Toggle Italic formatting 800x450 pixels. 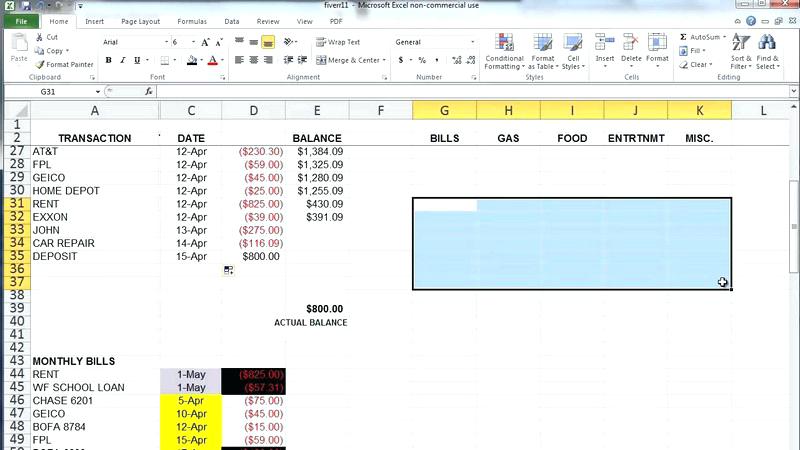coord(122,60)
